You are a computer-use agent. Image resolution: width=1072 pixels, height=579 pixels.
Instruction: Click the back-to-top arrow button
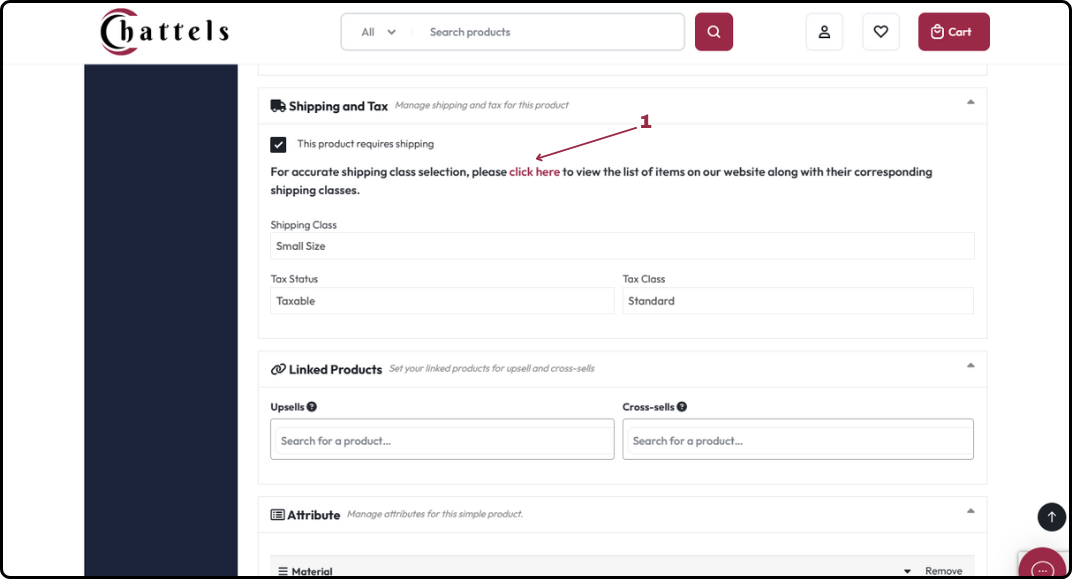pos(1051,517)
